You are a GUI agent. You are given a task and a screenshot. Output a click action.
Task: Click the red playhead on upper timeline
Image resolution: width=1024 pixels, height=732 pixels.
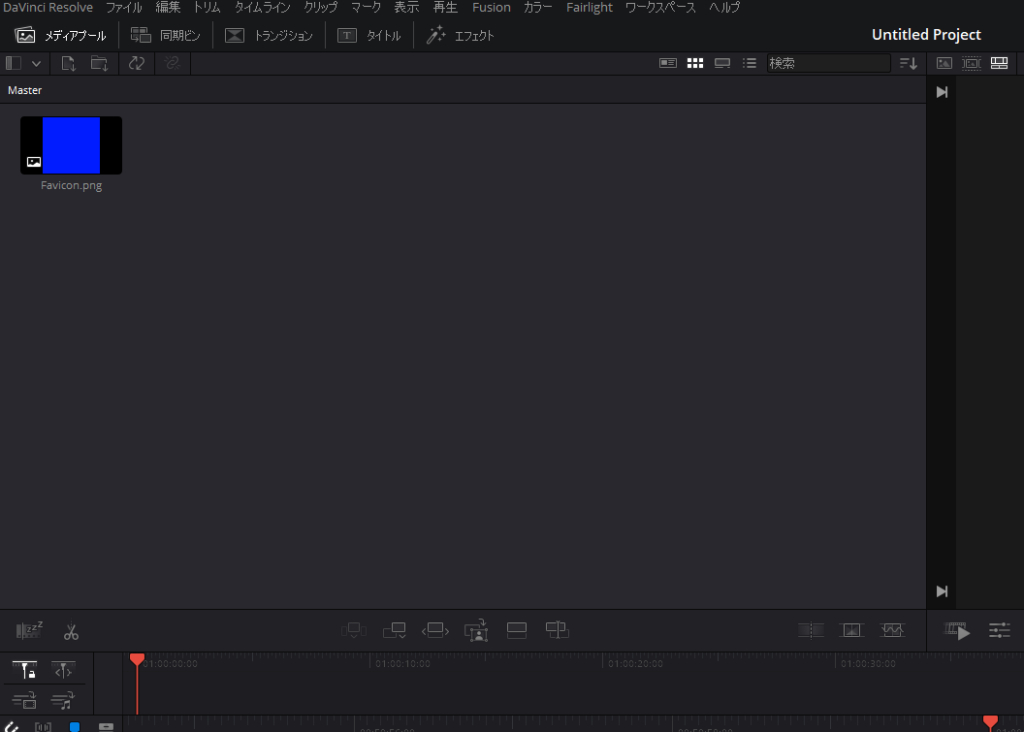point(137,660)
